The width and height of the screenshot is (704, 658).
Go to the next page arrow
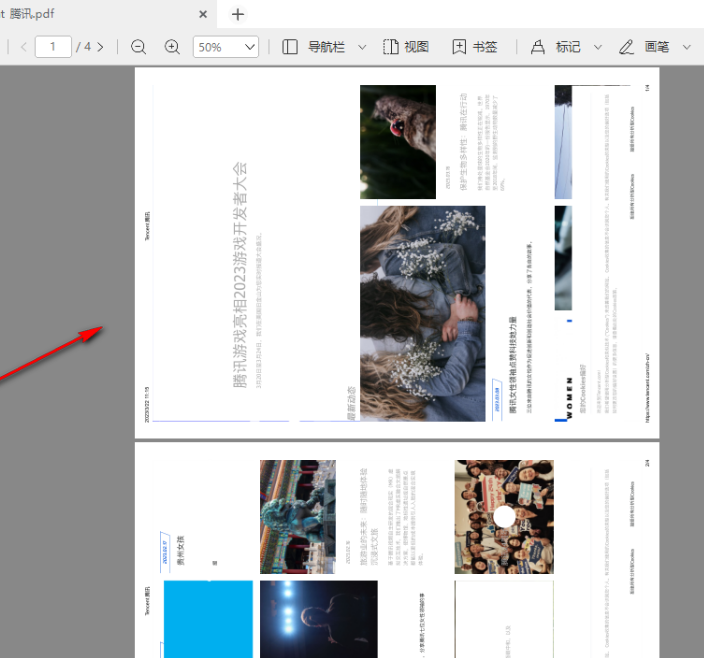101,47
